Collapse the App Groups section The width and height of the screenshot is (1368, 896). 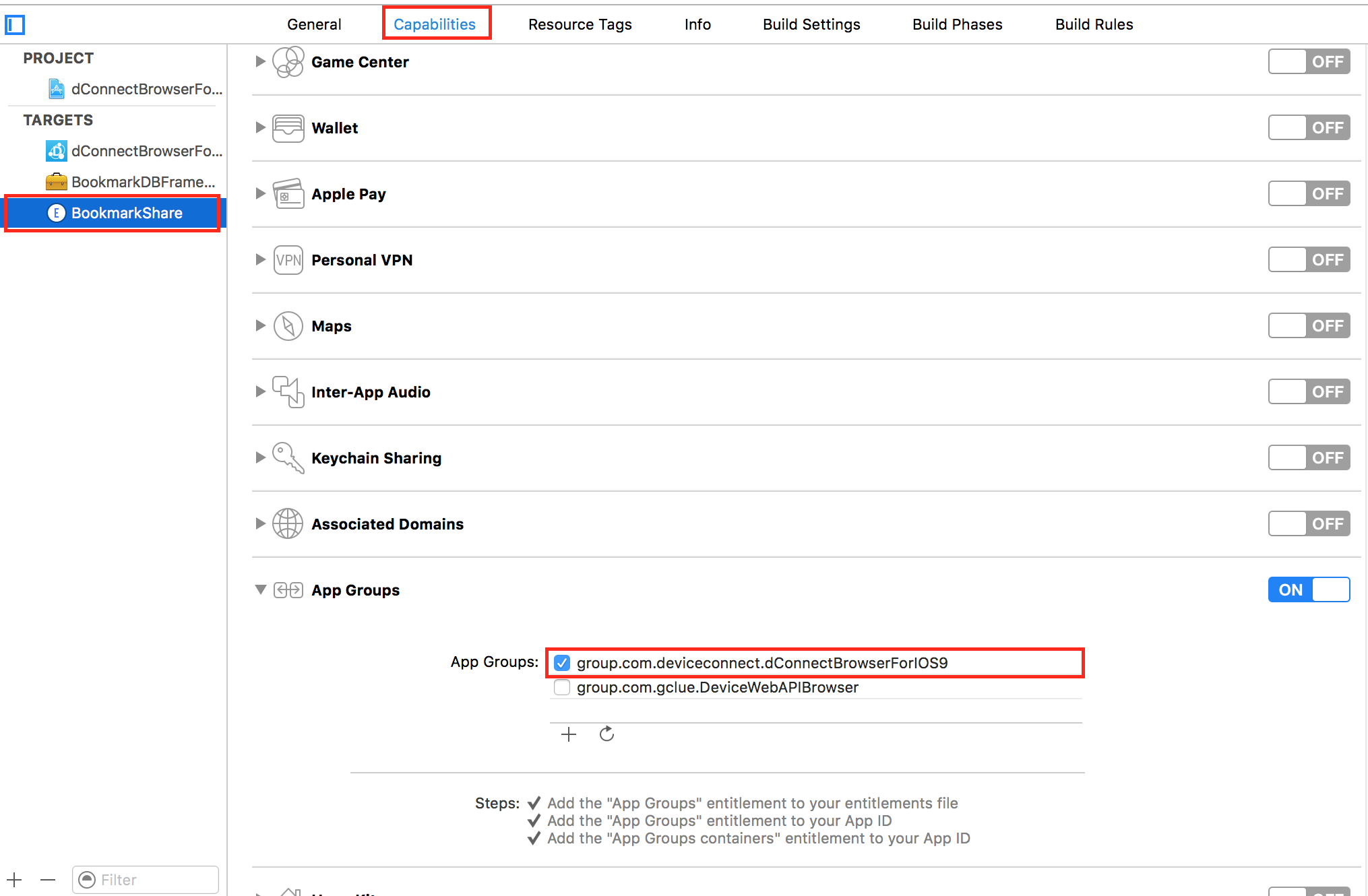coord(261,590)
